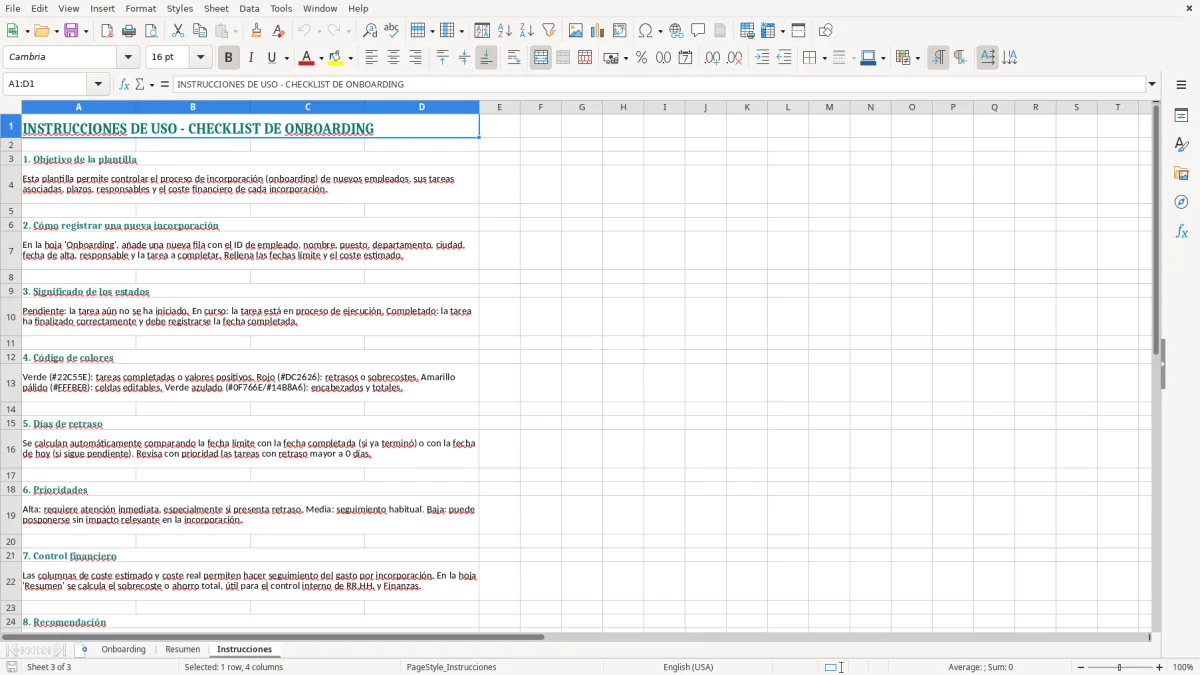
Task: Toggle Center Horizontally alignment
Action: click(393, 58)
